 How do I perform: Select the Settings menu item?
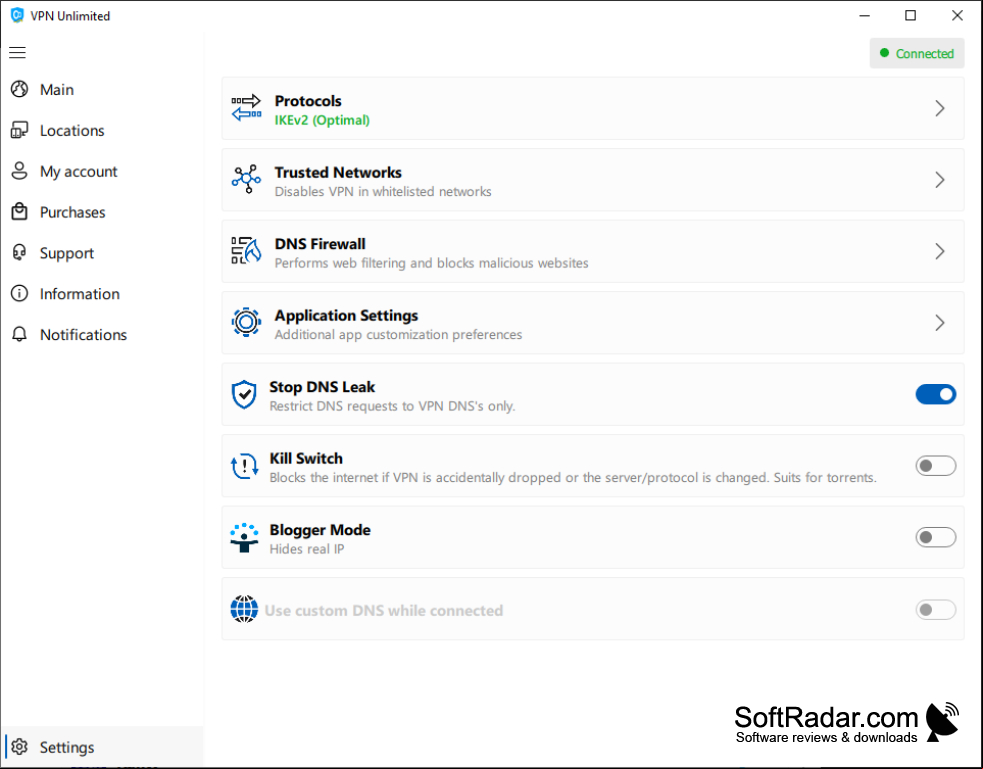102,747
